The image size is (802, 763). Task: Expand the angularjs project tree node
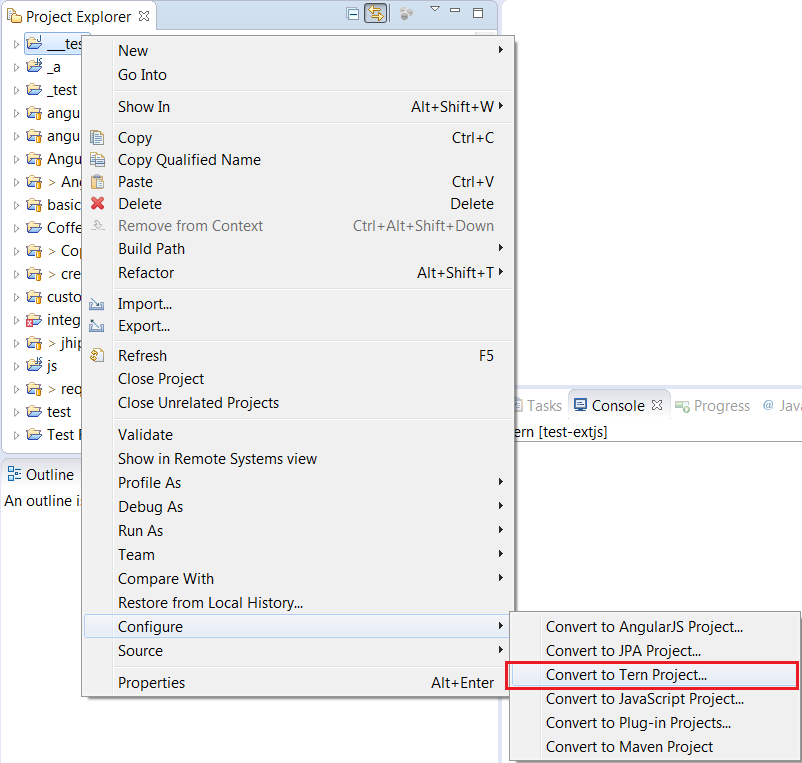click(16, 112)
